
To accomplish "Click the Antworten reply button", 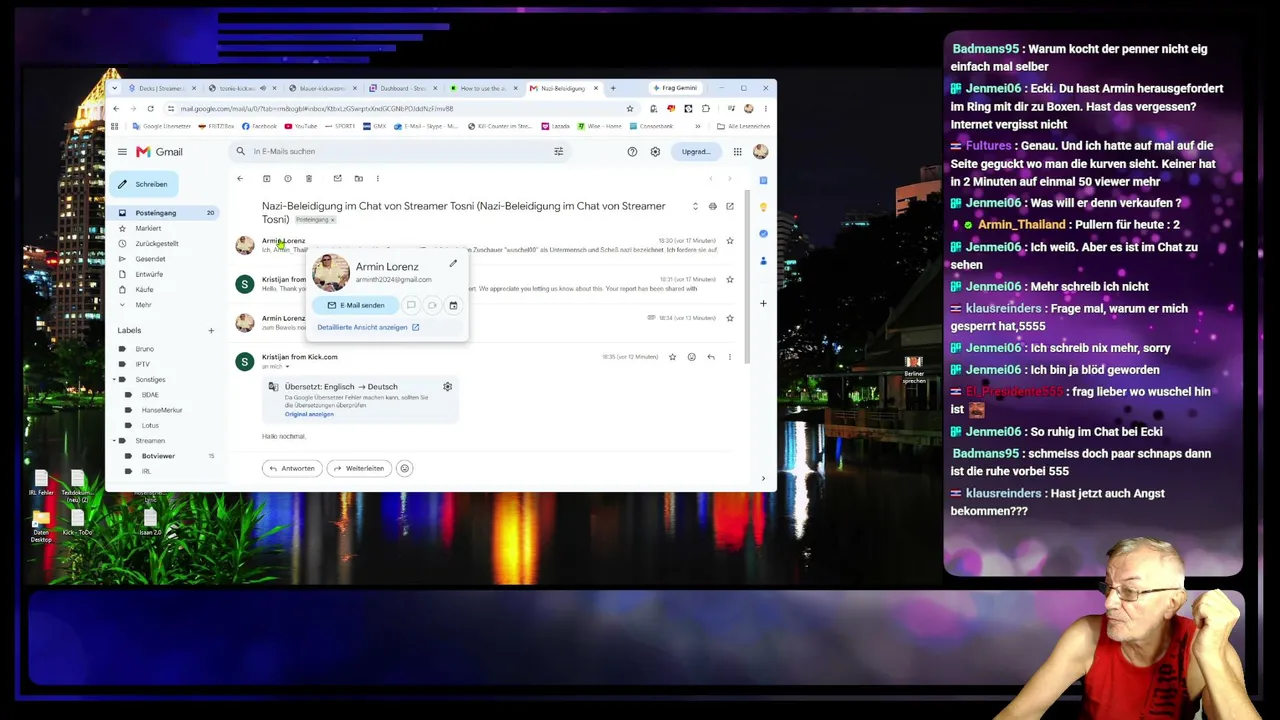I will 291,468.
